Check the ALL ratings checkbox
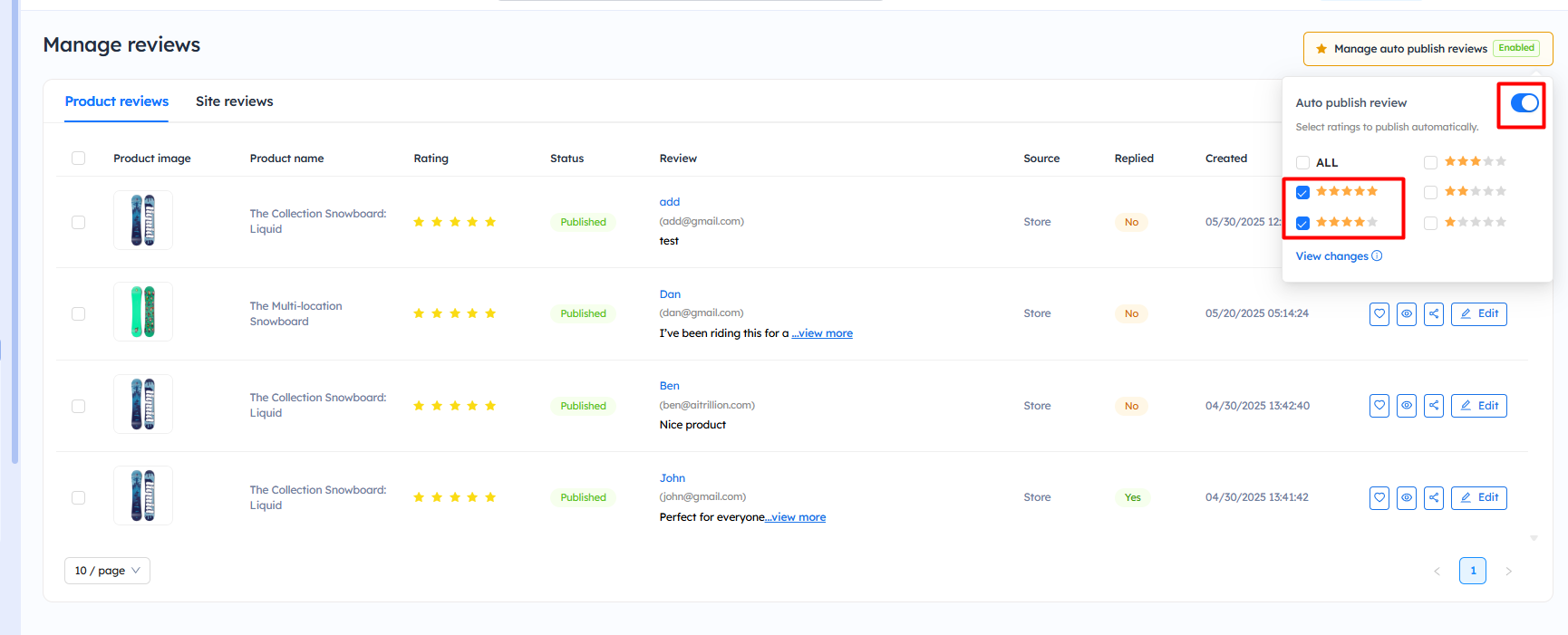This screenshot has height=635, width=1568. [x=1302, y=163]
